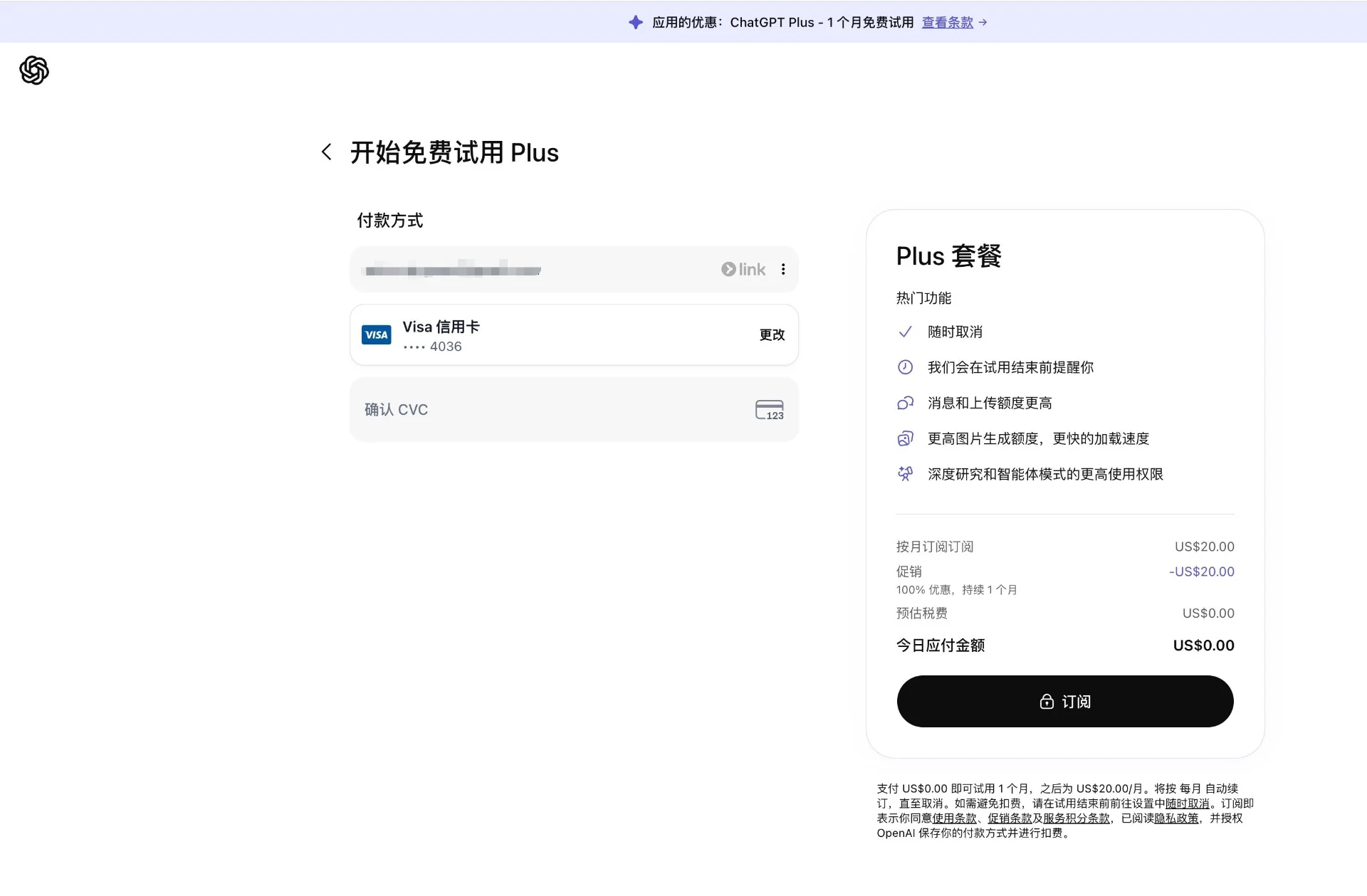Click the blurred Link account email
The image size is (1367, 896).
pos(453,270)
